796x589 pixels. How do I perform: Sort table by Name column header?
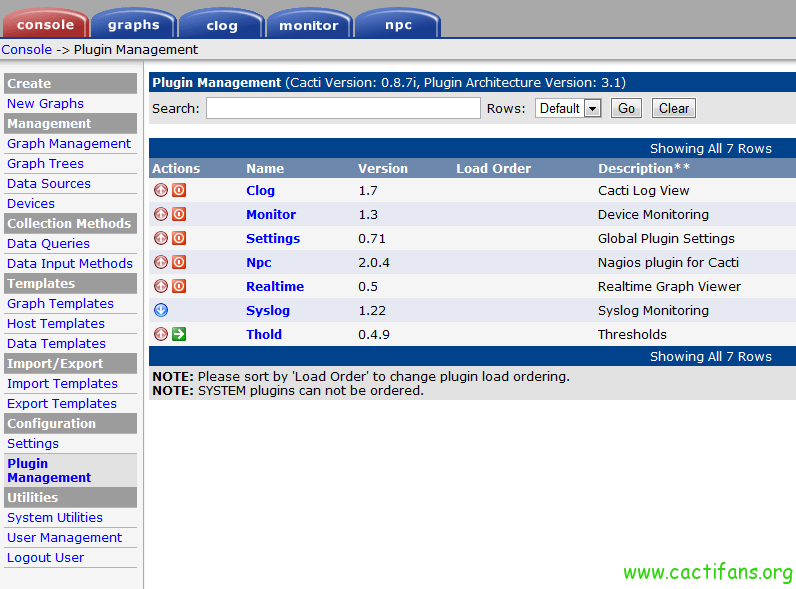click(x=265, y=169)
